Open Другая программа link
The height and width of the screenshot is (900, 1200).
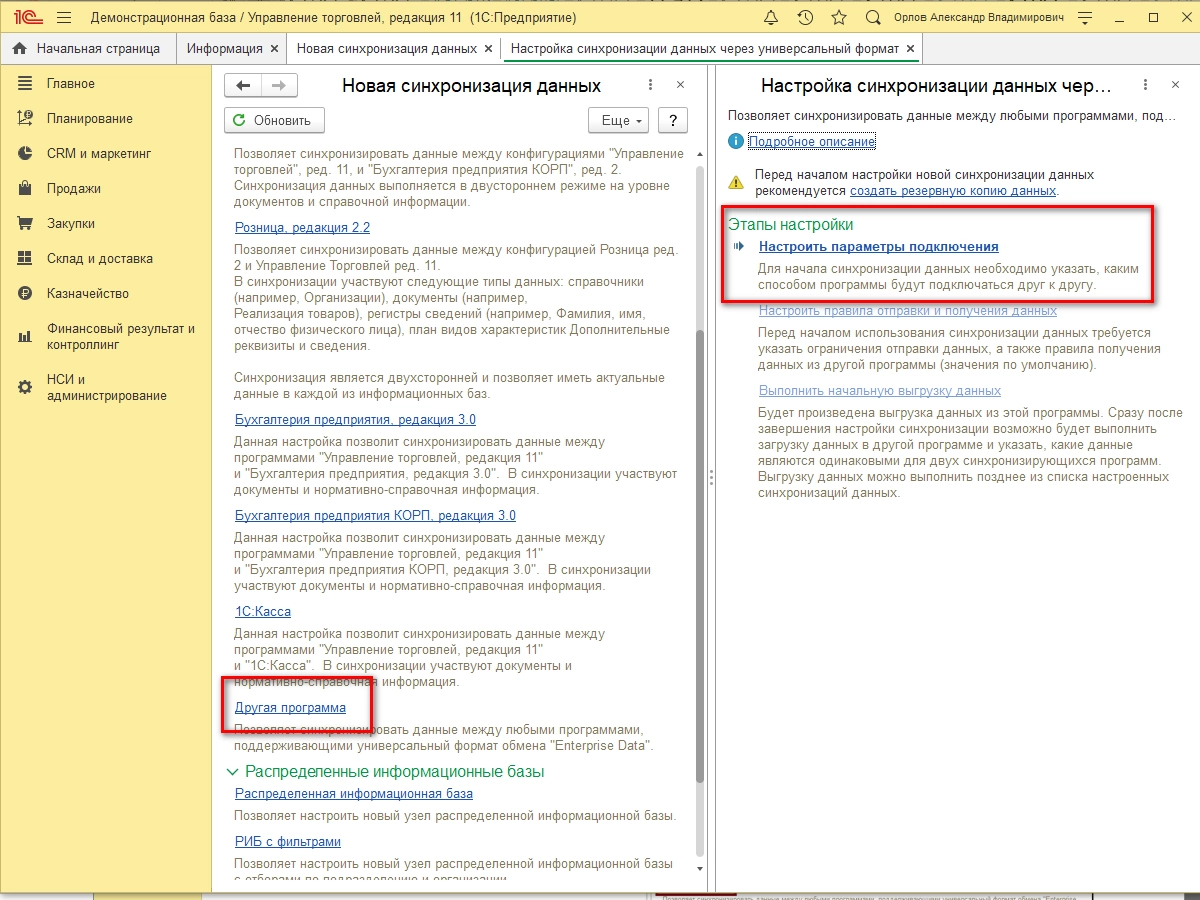coord(290,707)
